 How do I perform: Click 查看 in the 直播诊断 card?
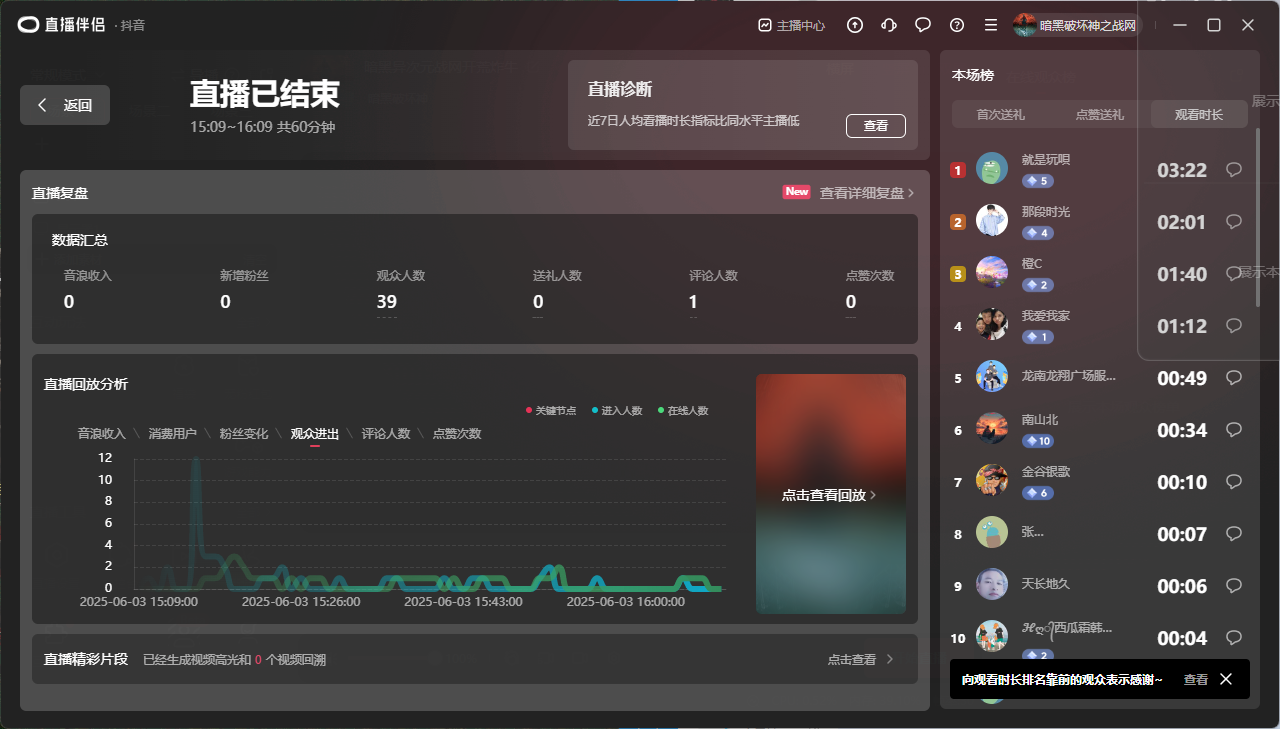[876, 126]
